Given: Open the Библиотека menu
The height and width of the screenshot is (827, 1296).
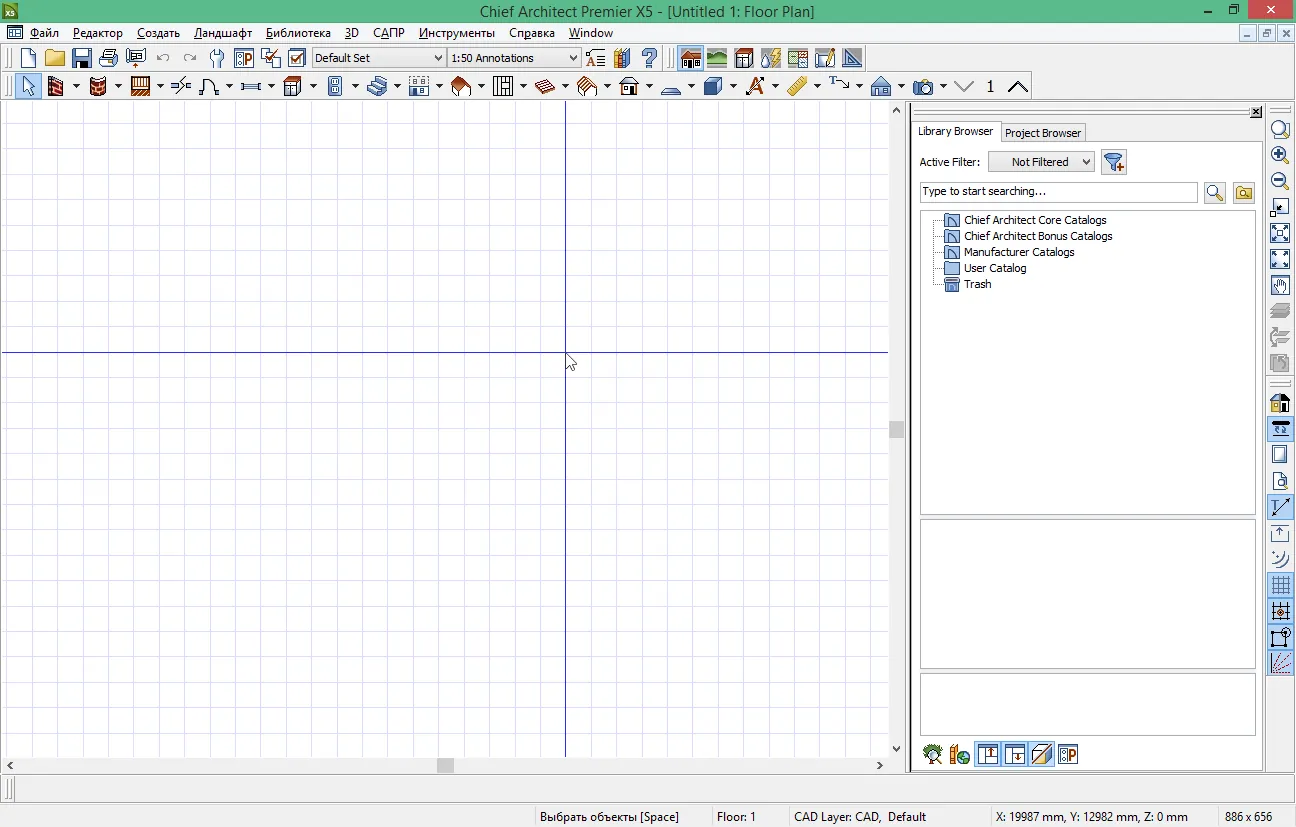Looking at the screenshot, I should click(x=298, y=33).
